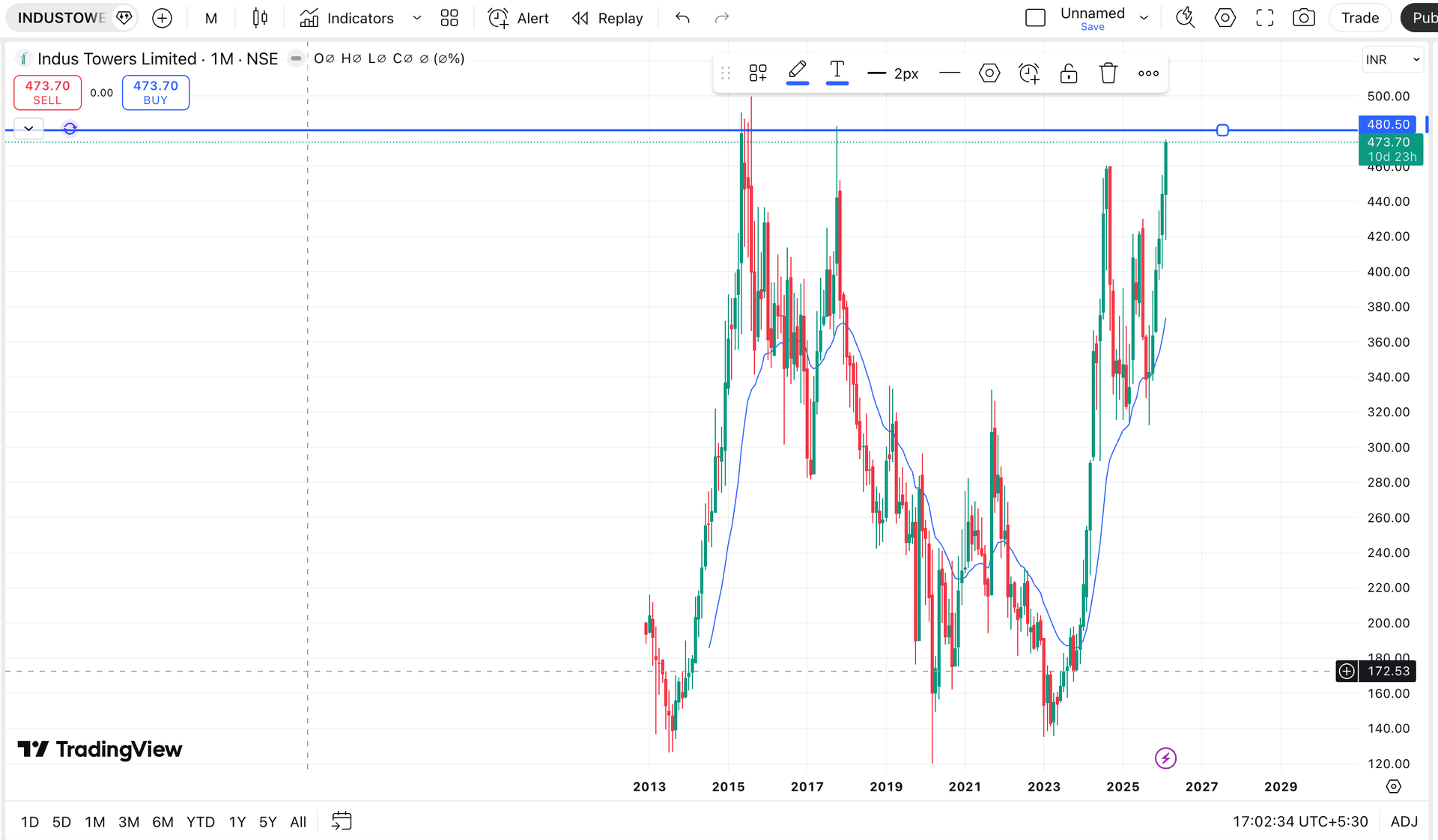
Task: Click the purple circular arrows icon
Action: (x=70, y=129)
